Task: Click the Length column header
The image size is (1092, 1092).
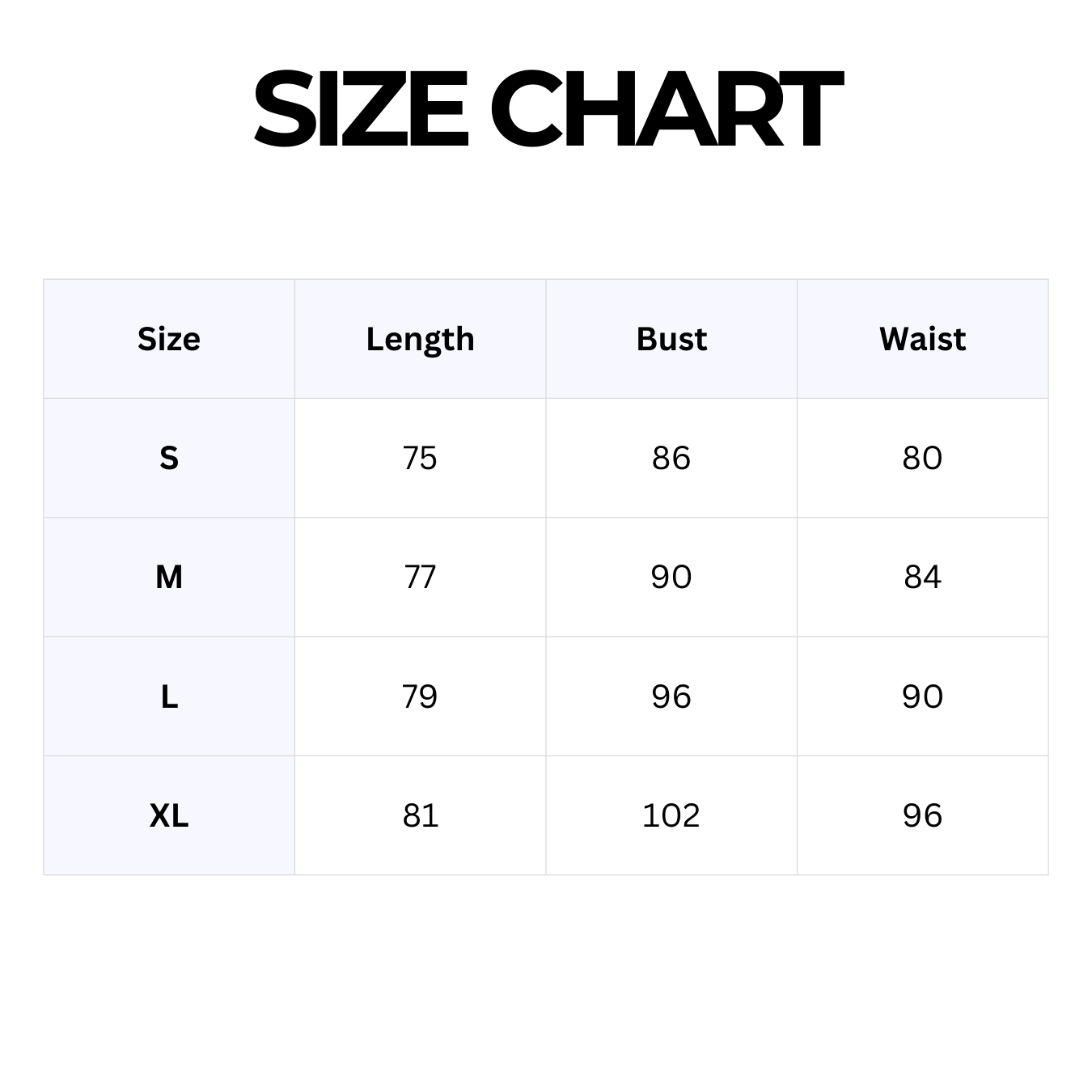Action: [420, 339]
